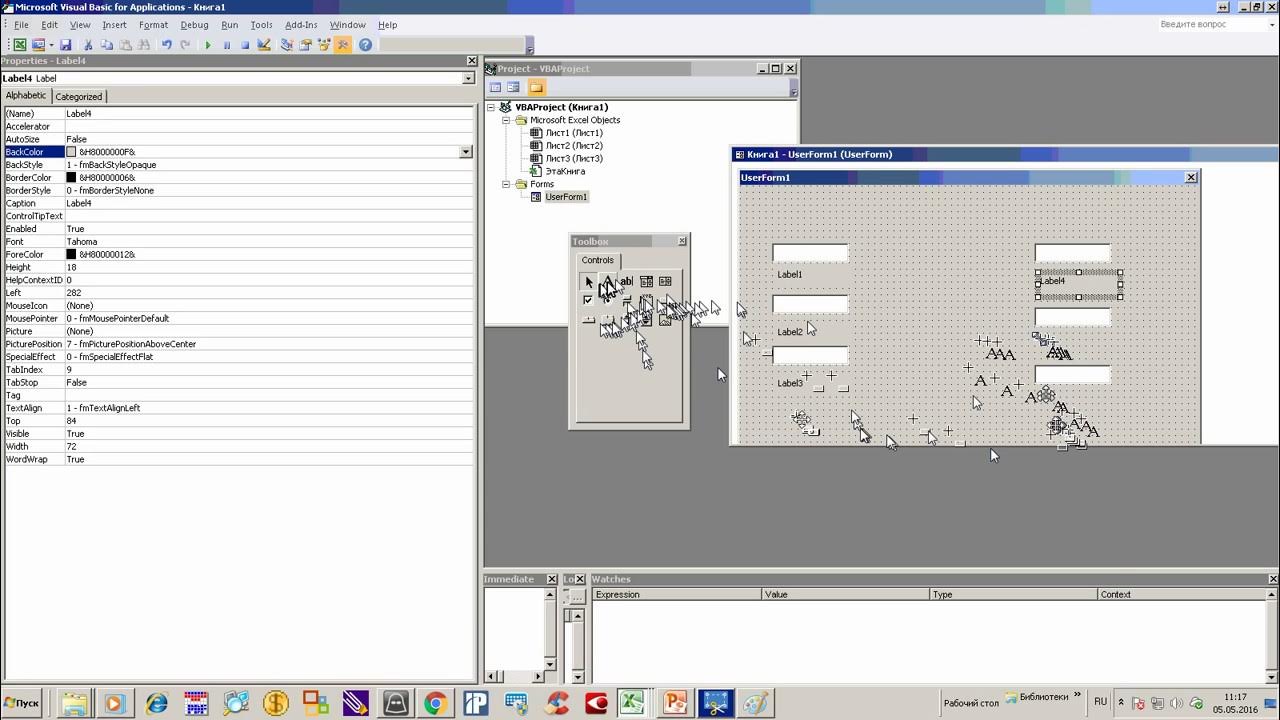This screenshot has width=1280, height=720.
Task: Select UserForm1 under Forms
Action: [x=566, y=197]
